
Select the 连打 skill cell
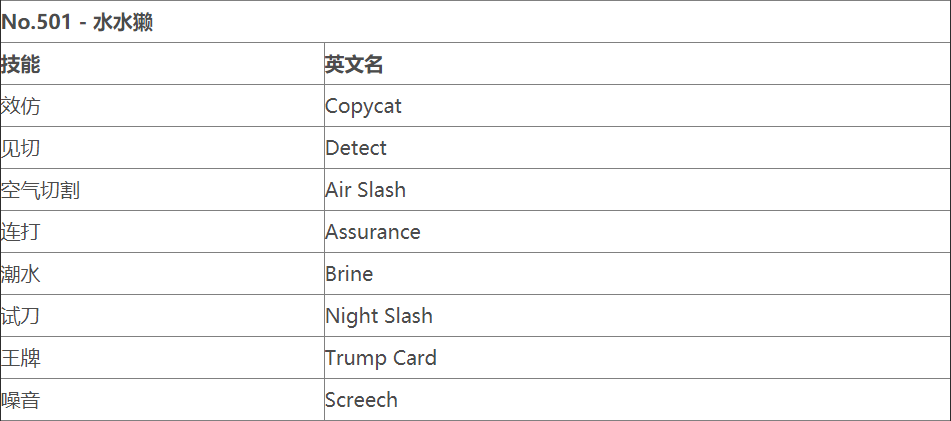(21, 232)
